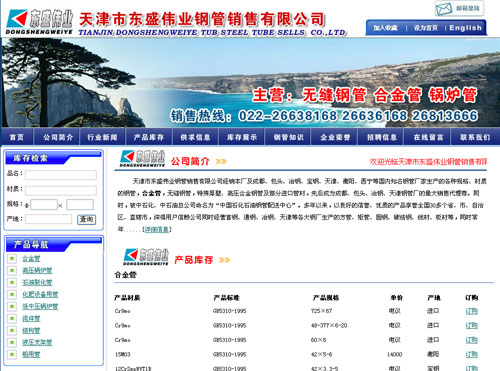Click the 详细信息 link after company intro
This screenshot has height=371, width=500.
(157, 229)
